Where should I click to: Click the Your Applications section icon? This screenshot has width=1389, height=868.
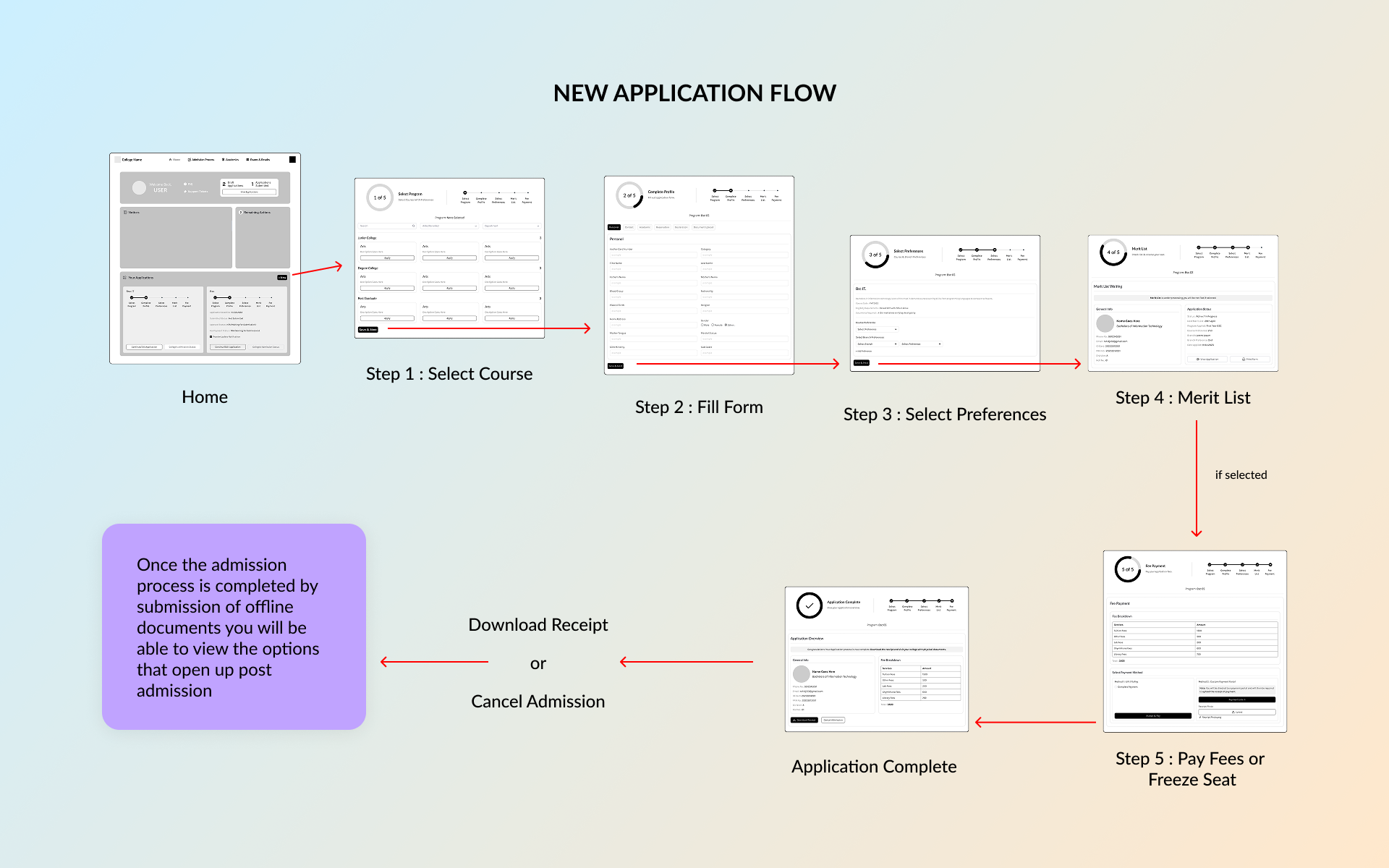coord(124,278)
